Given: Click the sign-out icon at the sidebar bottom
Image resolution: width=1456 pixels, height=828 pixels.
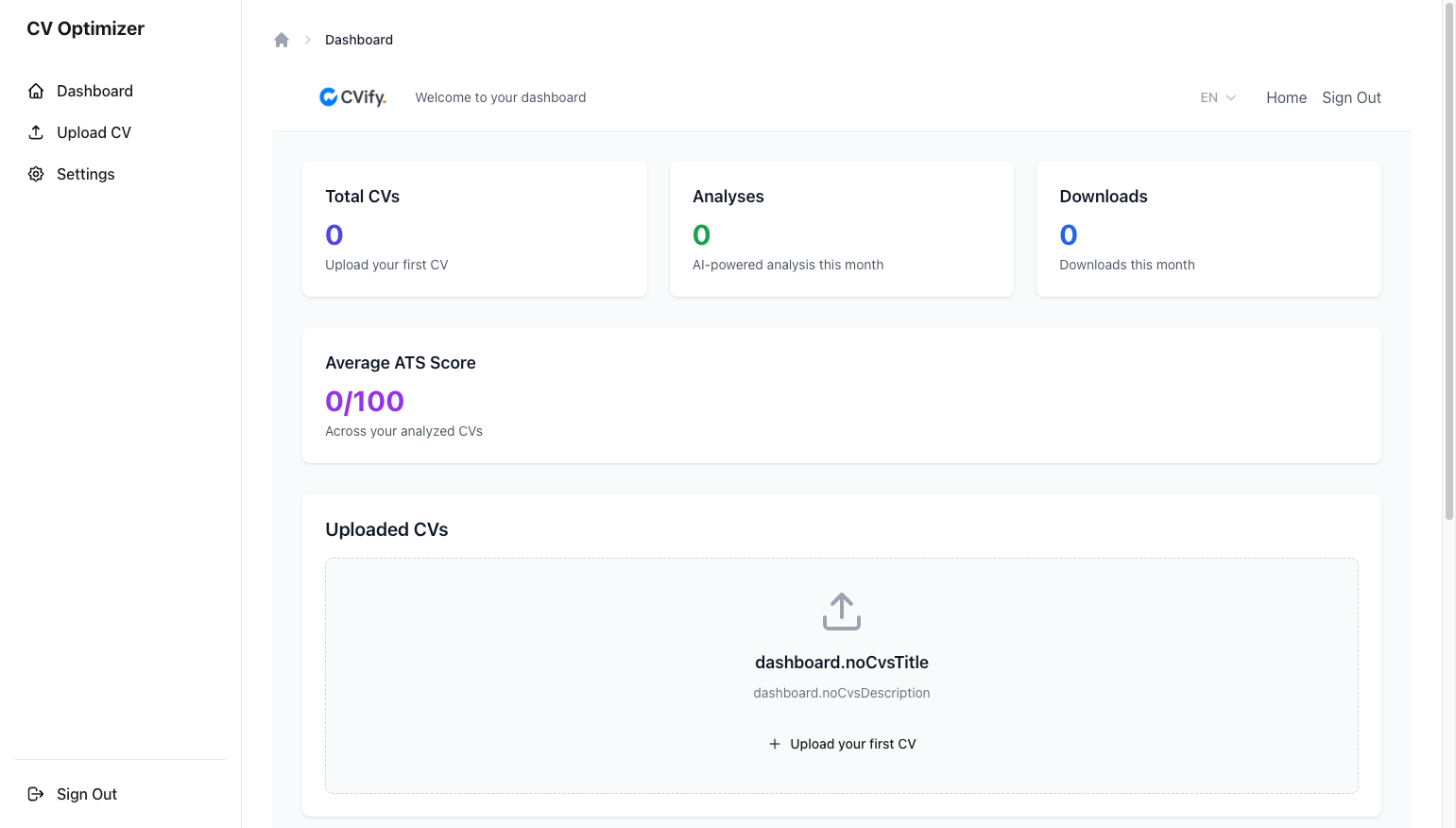Looking at the screenshot, I should click(36, 794).
